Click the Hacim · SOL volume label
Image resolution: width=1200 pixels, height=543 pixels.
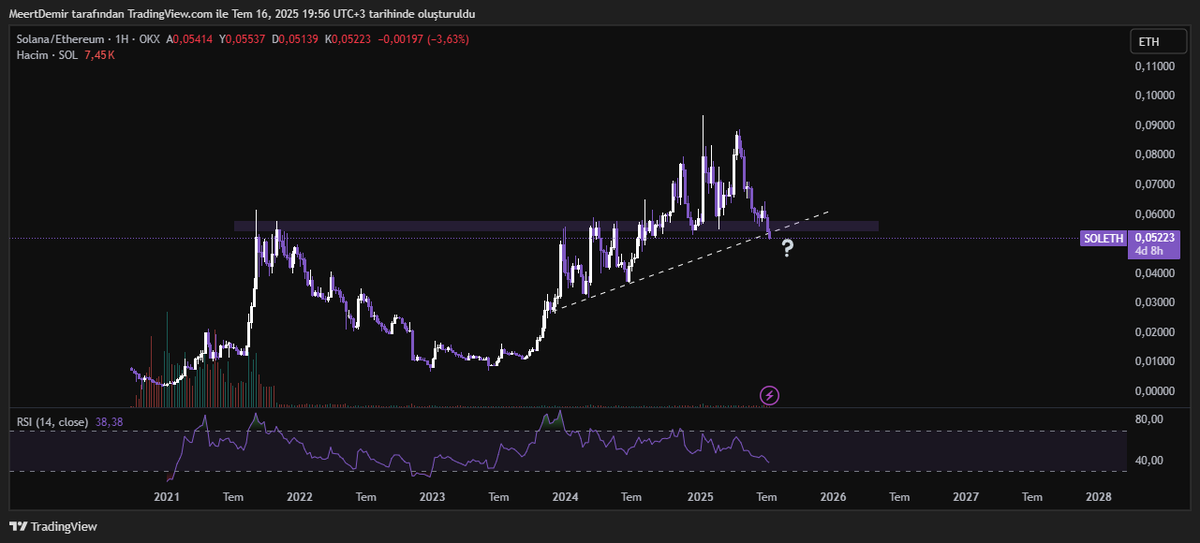coord(47,54)
